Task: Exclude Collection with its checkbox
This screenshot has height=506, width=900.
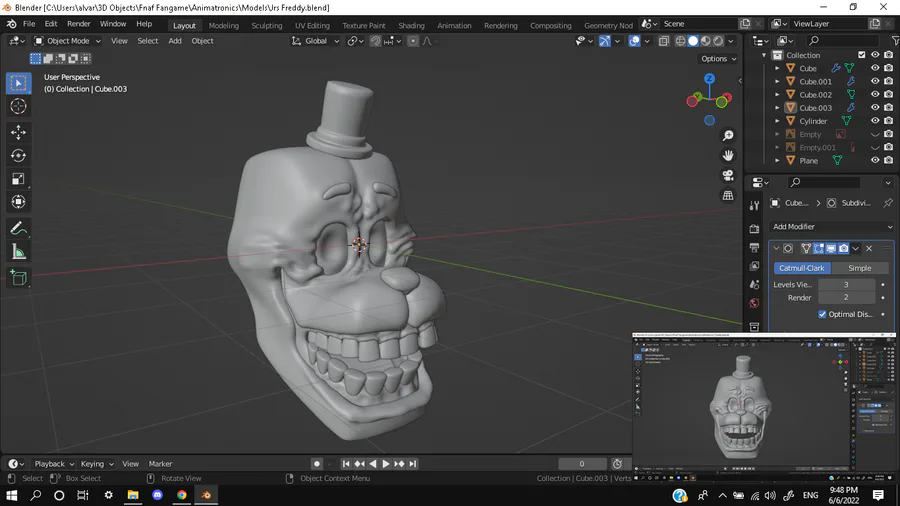Action: [x=862, y=55]
